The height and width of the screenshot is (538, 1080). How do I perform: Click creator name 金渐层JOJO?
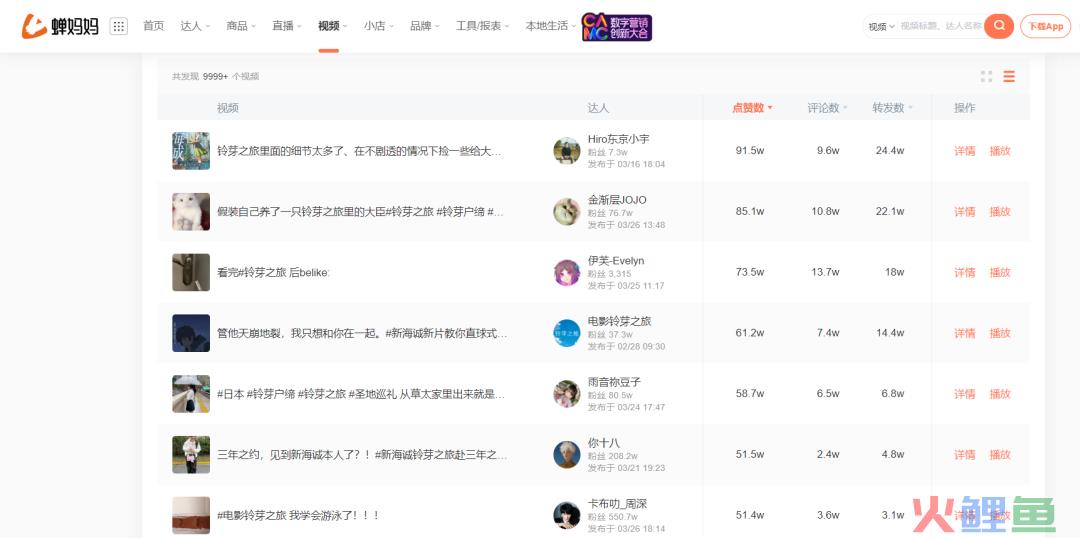tap(617, 200)
